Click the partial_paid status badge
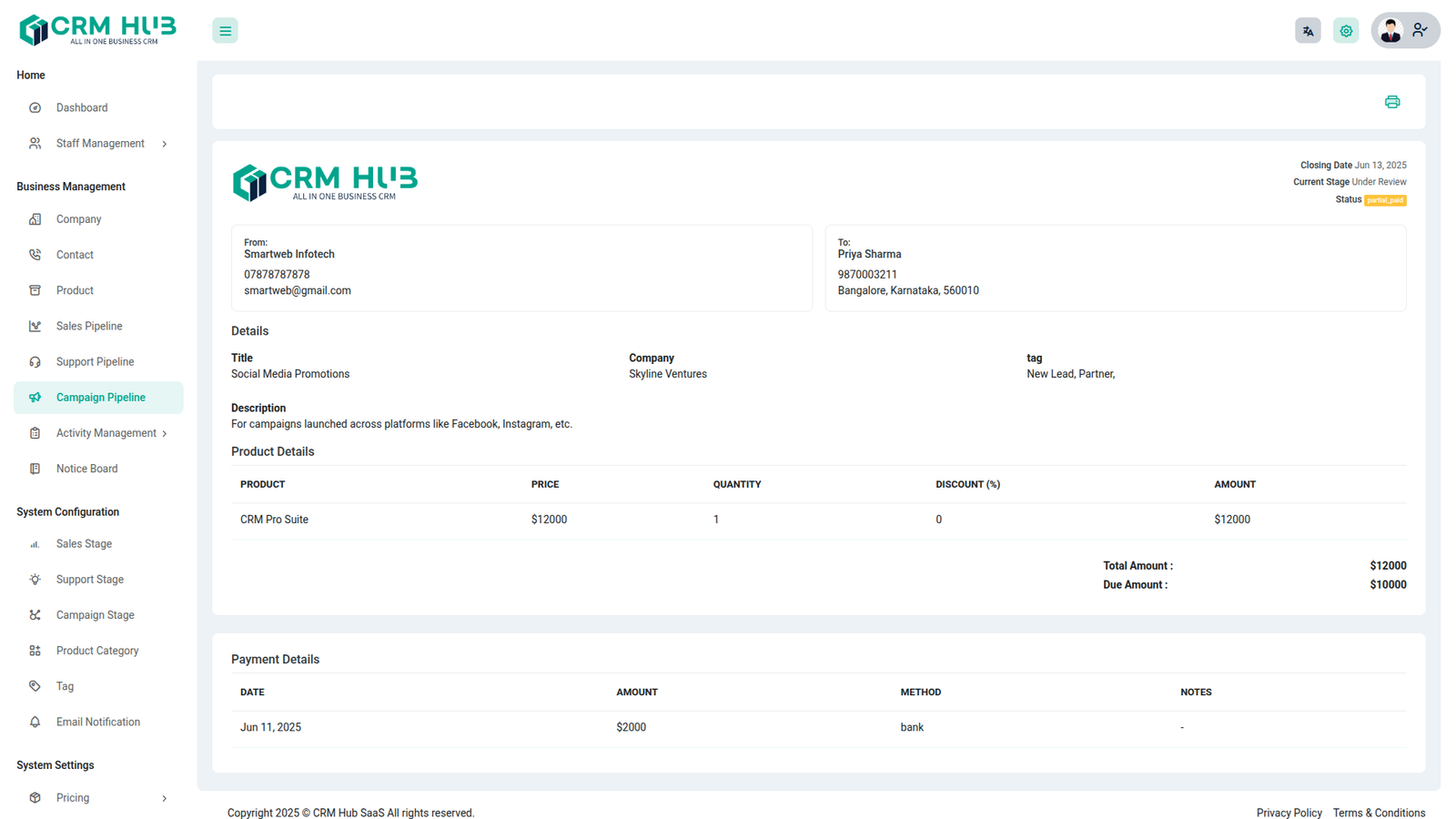This screenshot has height=819, width=1456. pos(1384,200)
